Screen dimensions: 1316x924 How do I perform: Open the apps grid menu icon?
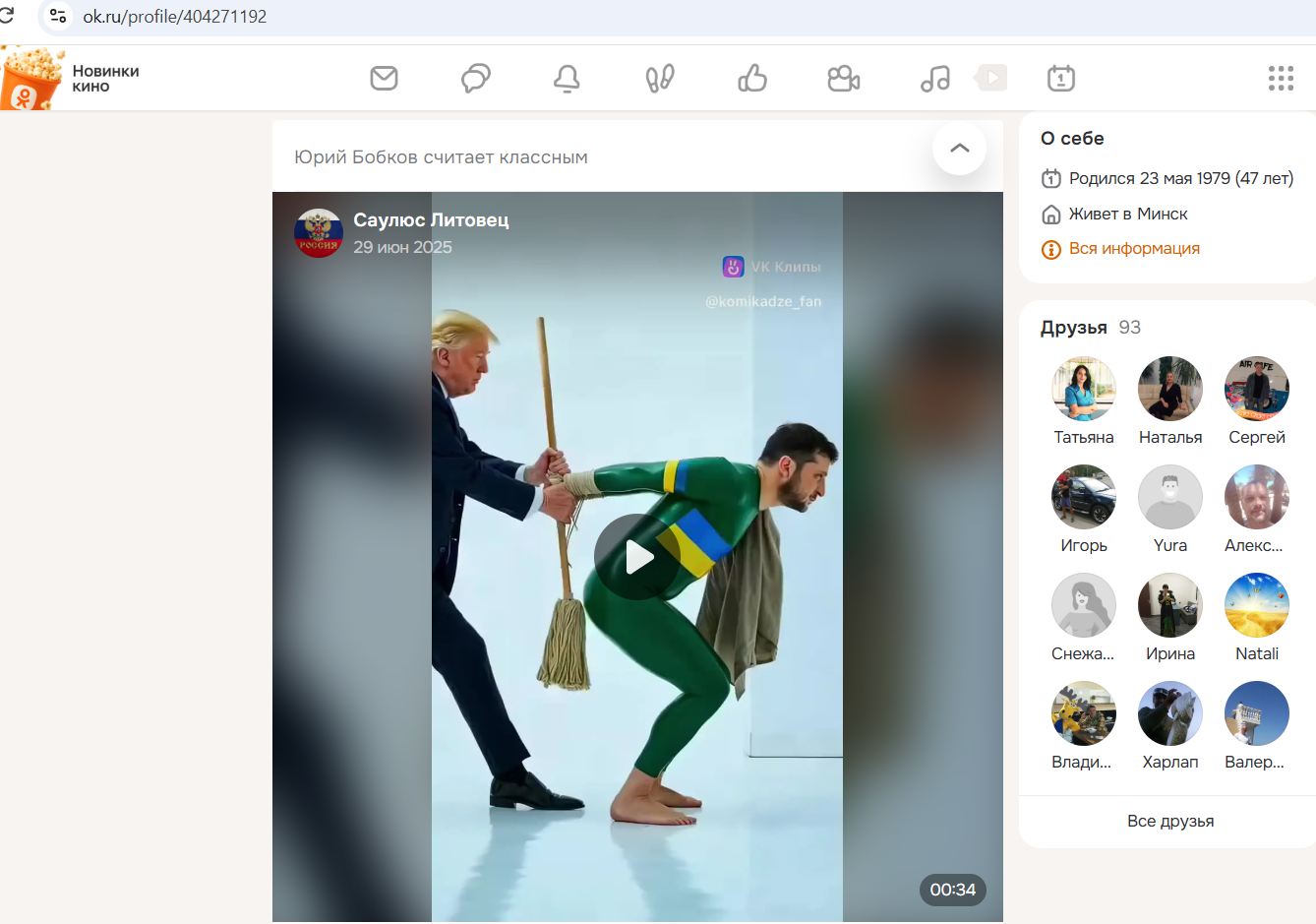click(1281, 79)
